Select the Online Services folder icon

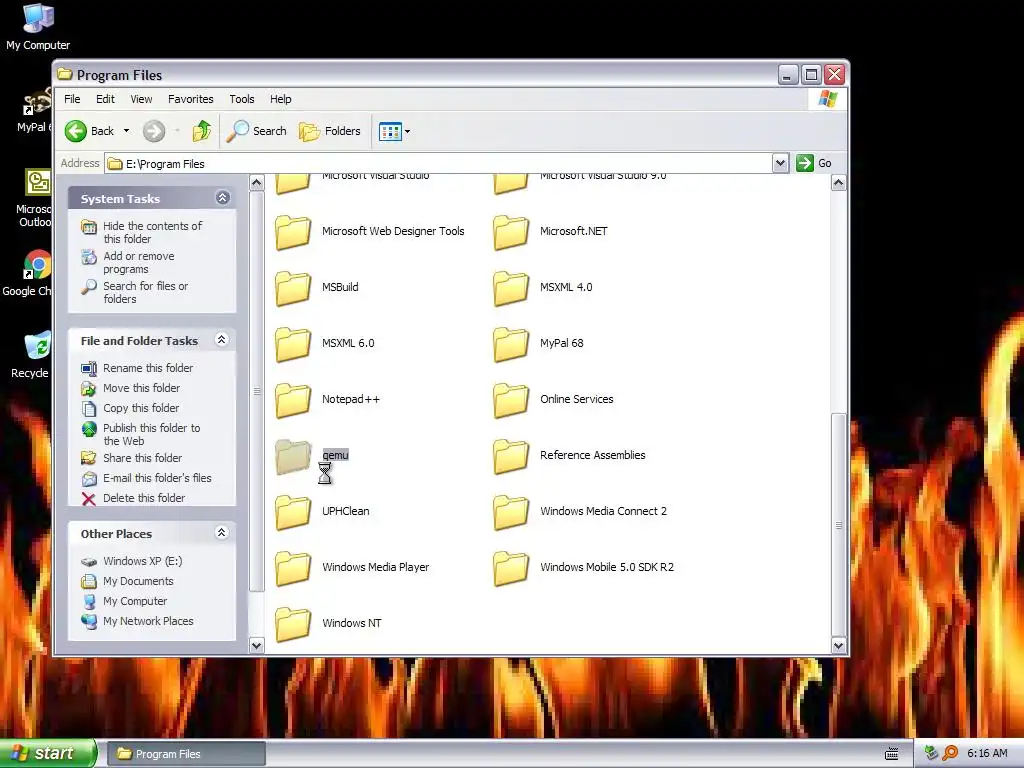click(x=511, y=400)
